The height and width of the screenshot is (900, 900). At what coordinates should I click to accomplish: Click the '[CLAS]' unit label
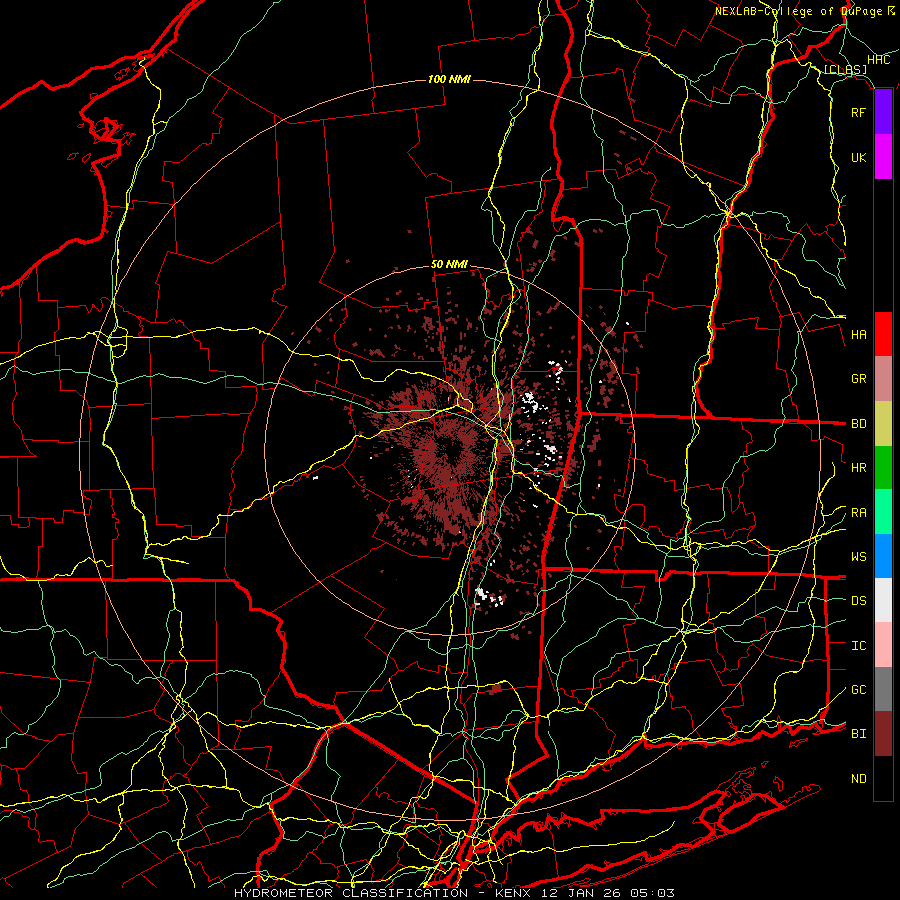click(845, 69)
